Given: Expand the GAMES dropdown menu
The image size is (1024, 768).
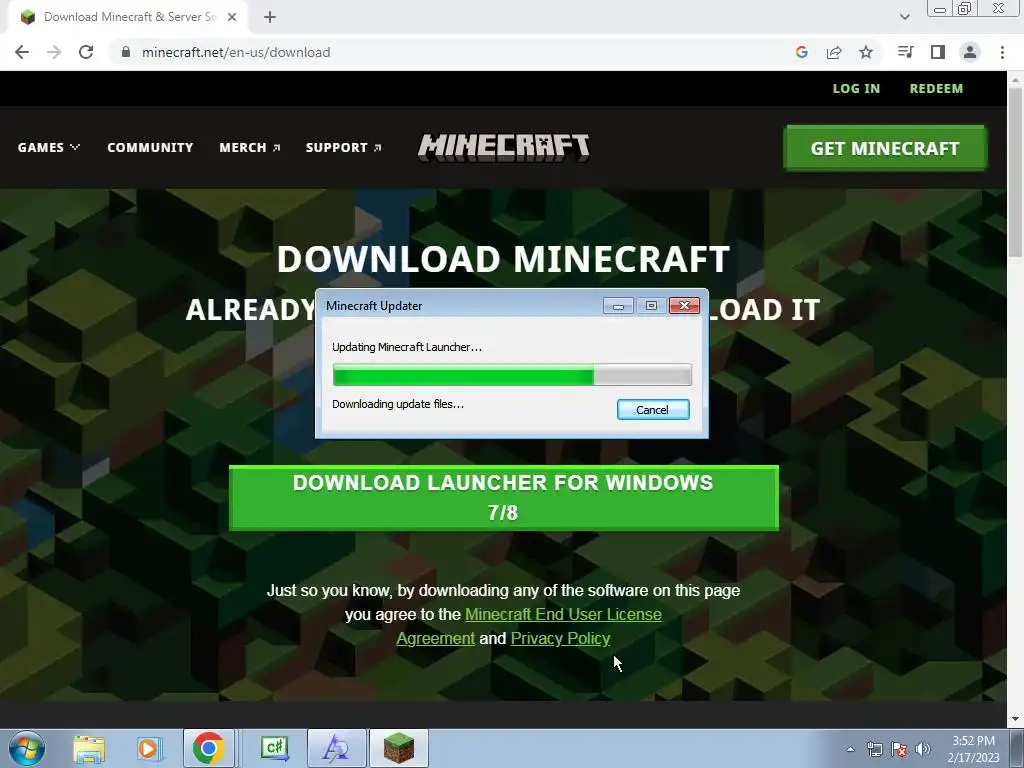Looking at the screenshot, I should pyautogui.click(x=49, y=148).
